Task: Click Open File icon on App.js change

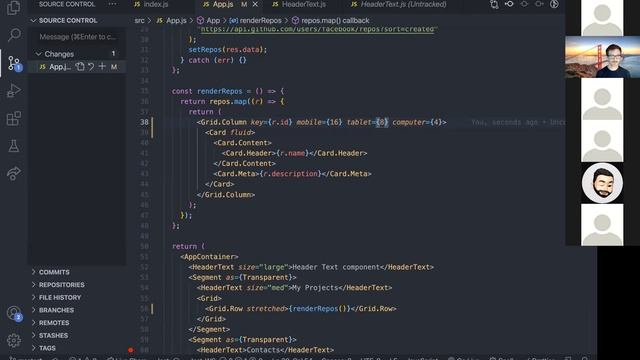Action: tap(80, 67)
